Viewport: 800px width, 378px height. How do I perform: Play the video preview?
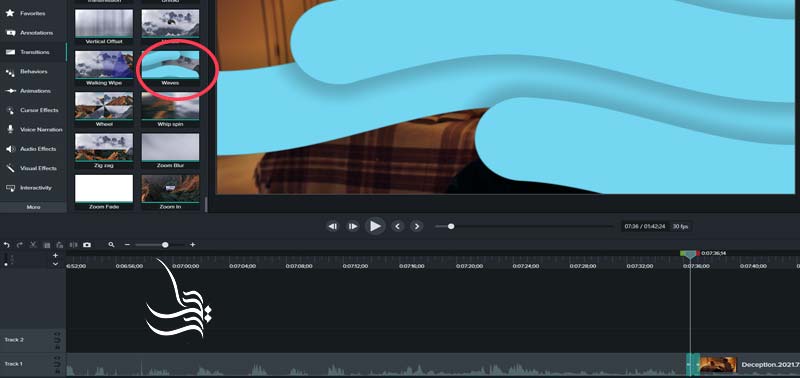coord(375,226)
